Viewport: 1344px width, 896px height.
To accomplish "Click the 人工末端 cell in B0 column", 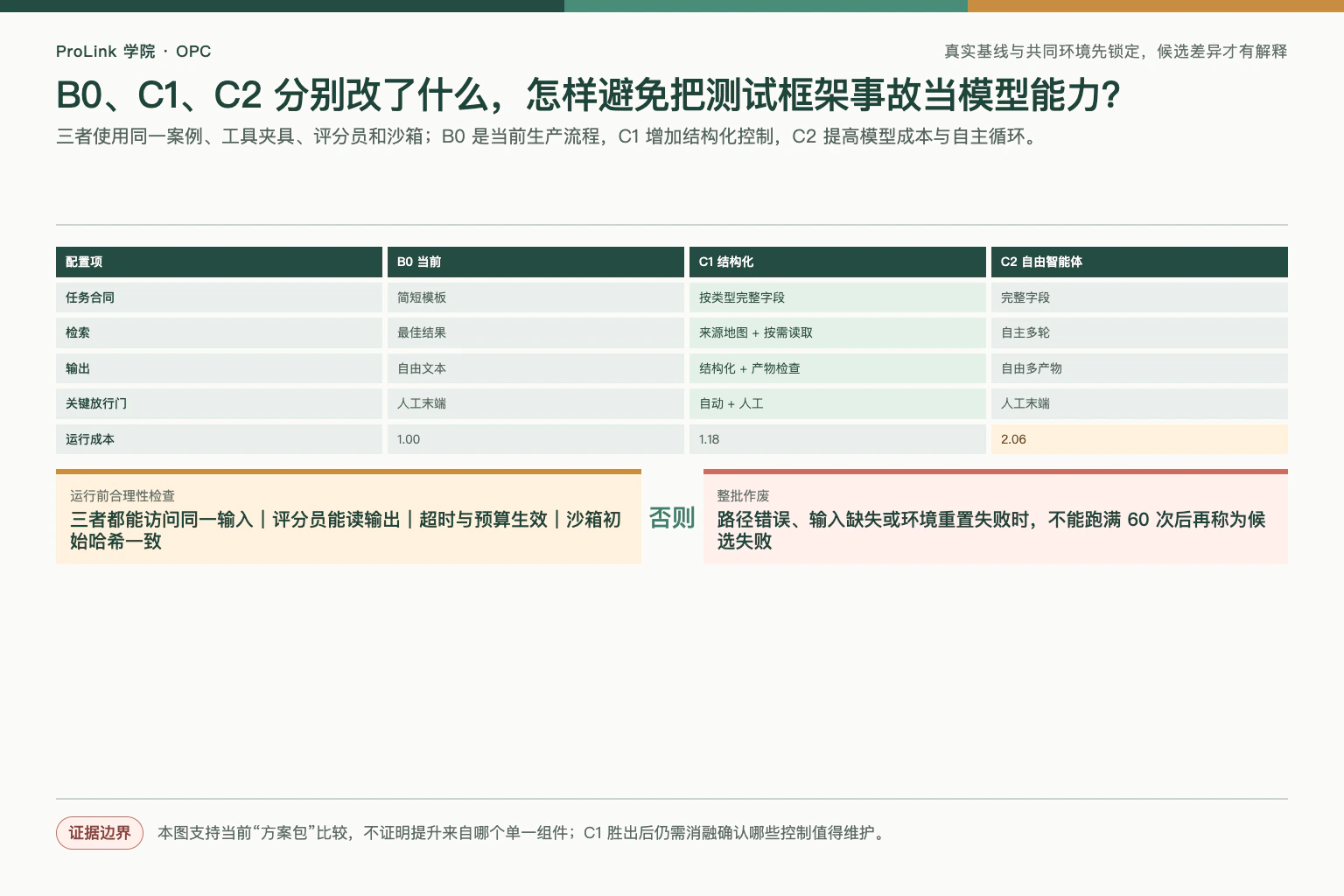I will (535, 403).
